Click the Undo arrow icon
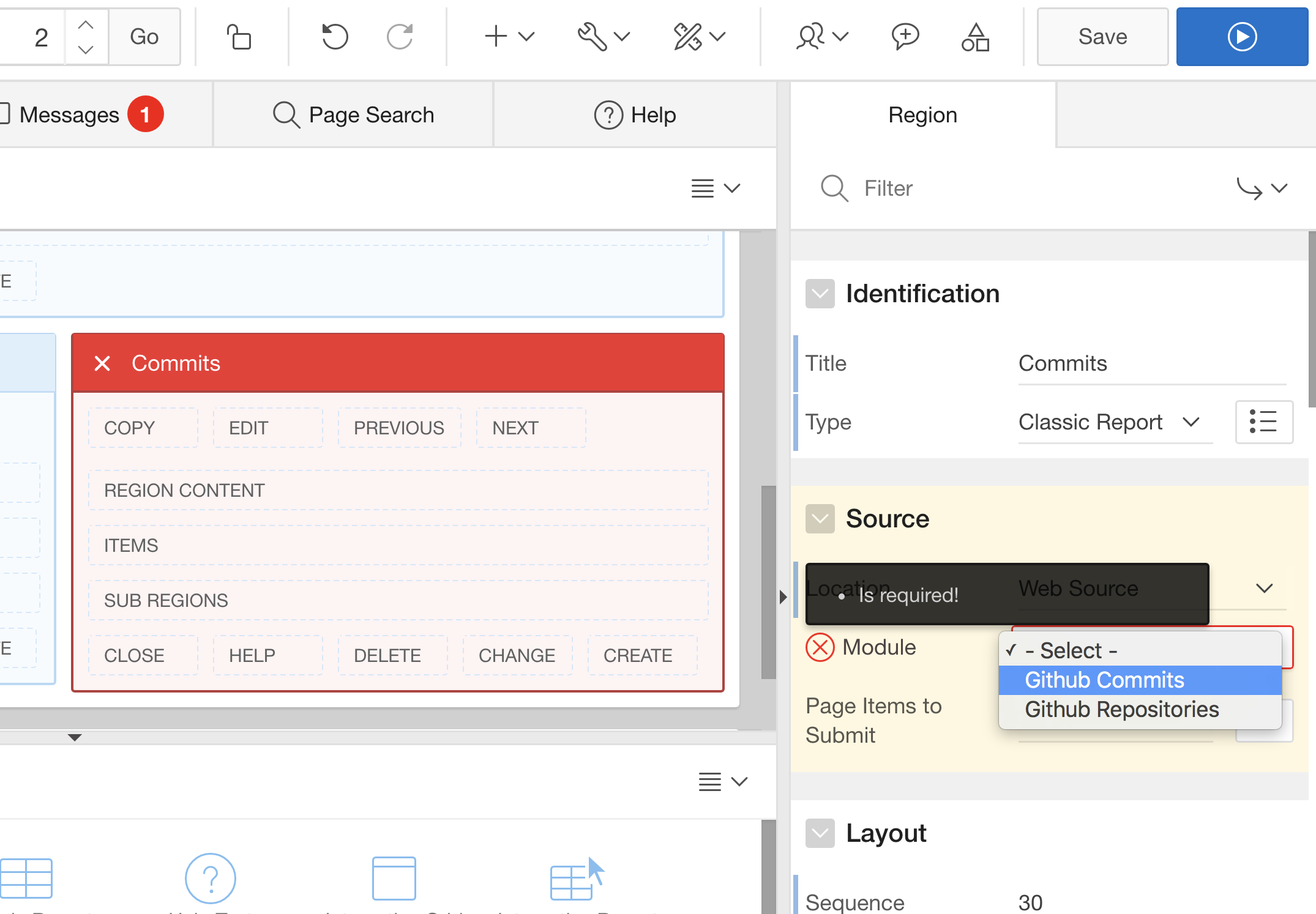The width and height of the screenshot is (1316, 914). pyautogui.click(x=335, y=37)
